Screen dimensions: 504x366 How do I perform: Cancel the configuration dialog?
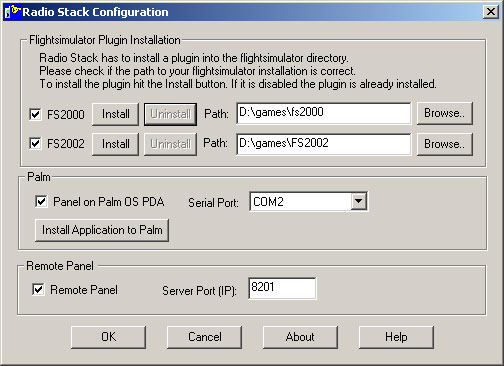click(204, 337)
